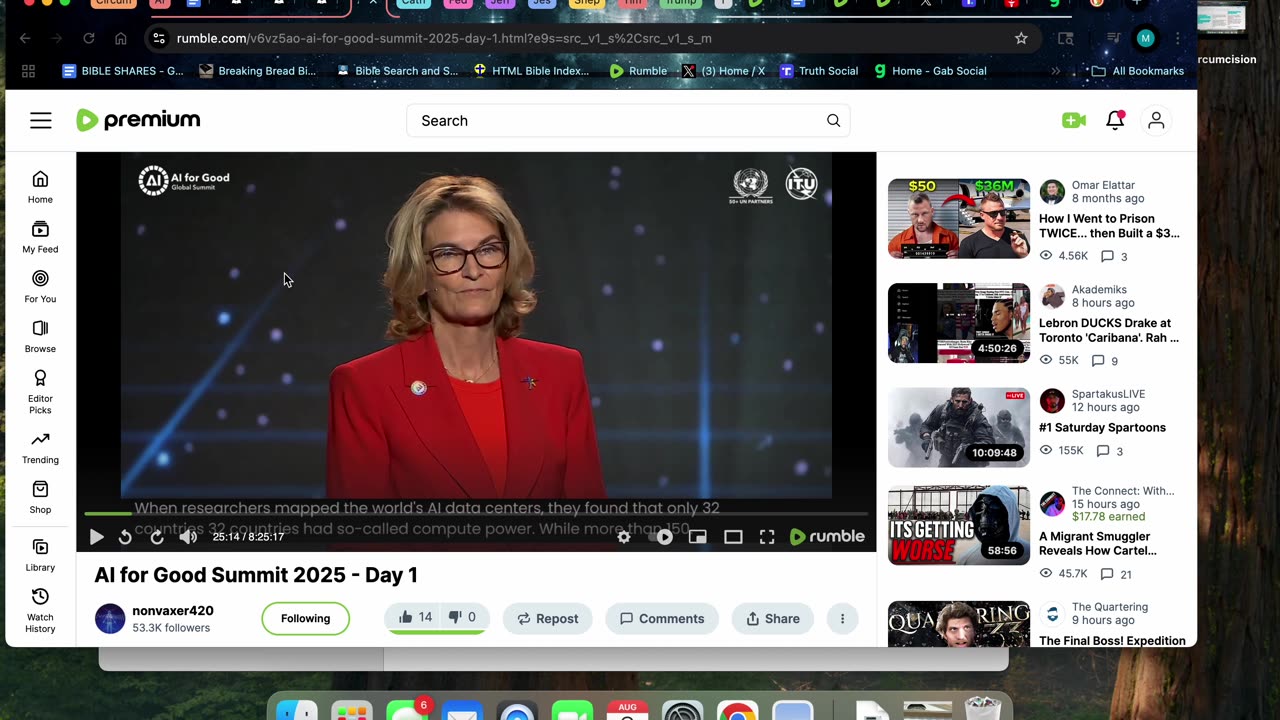Viewport: 1280px width, 720px height.
Task: Bookmark this page with the star
Action: tap(1021, 38)
